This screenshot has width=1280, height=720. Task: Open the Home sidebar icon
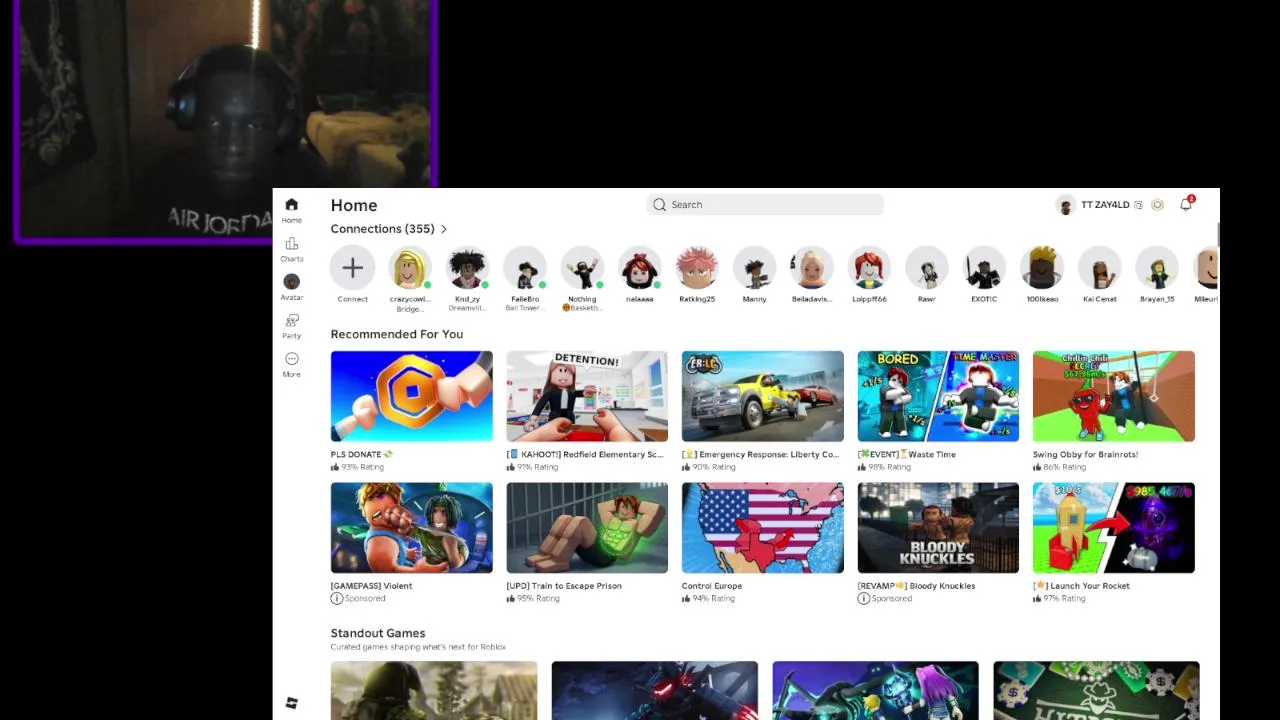click(x=291, y=205)
